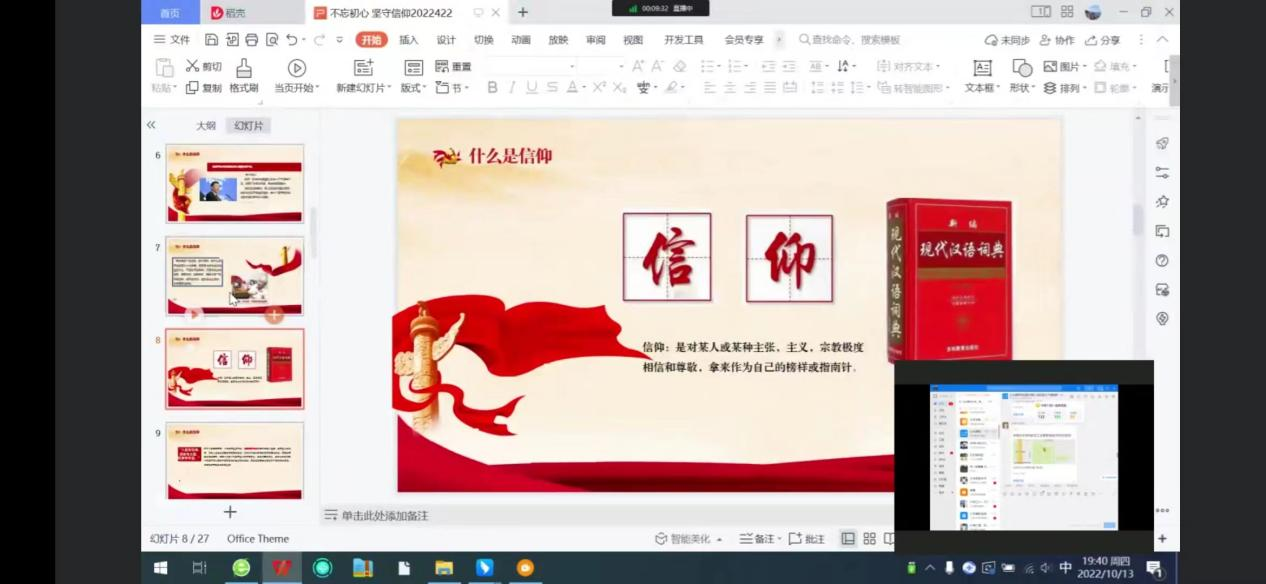The image size is (1266, 584).
Task: Open the Layout (版式) dropdown
Action: click(414, 88)
